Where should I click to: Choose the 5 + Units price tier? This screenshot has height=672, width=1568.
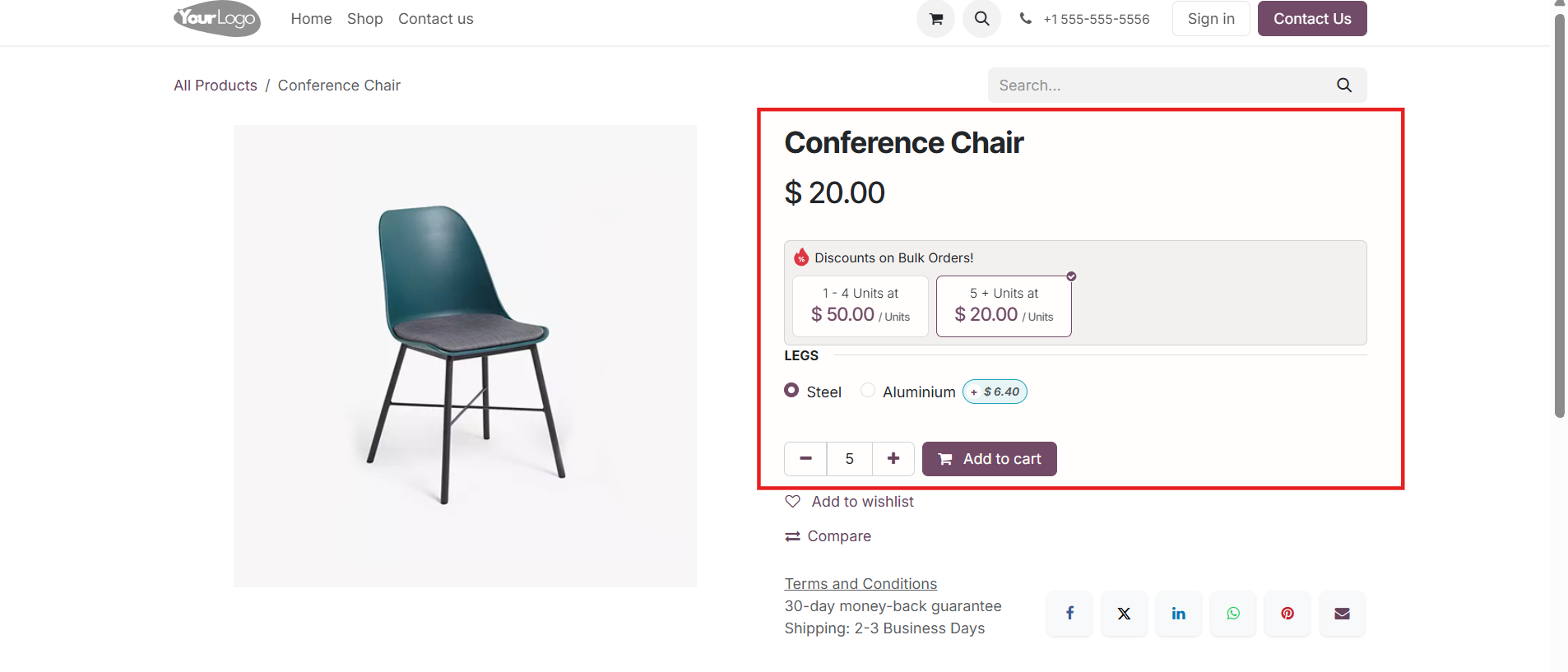click(1004, 306)
